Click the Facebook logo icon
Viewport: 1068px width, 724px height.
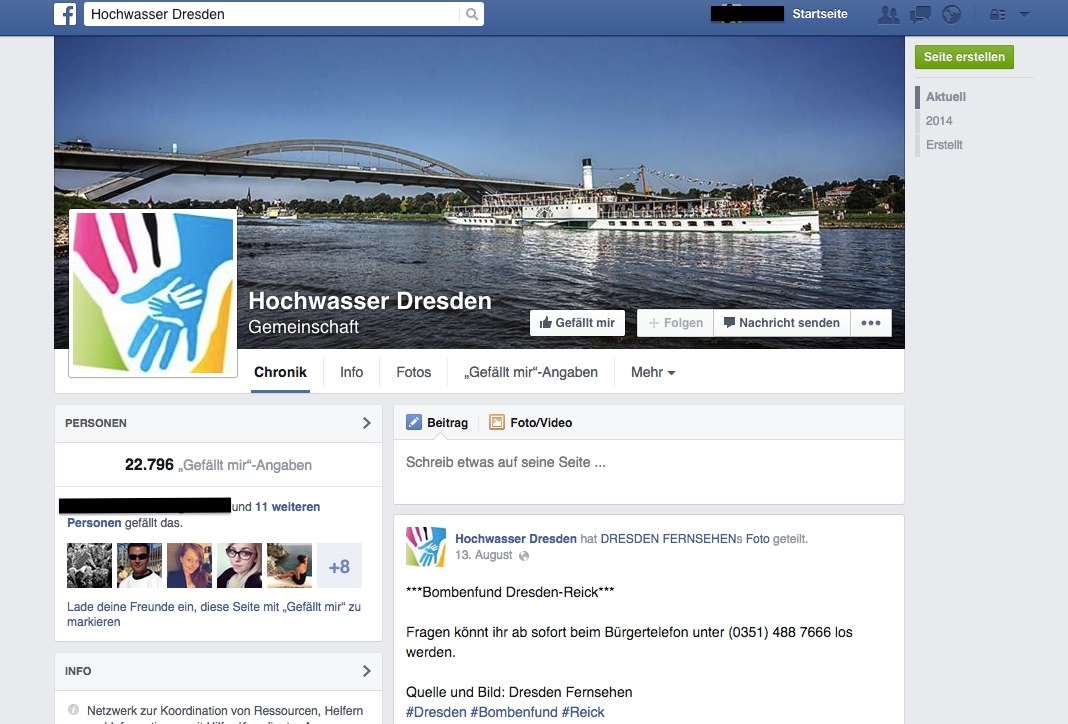click(x=65, y=14)
